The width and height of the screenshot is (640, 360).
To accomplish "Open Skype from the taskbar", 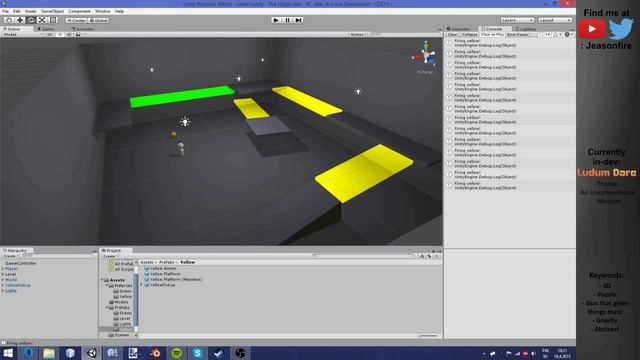I will pyautogui.click(x=198, y=353).
